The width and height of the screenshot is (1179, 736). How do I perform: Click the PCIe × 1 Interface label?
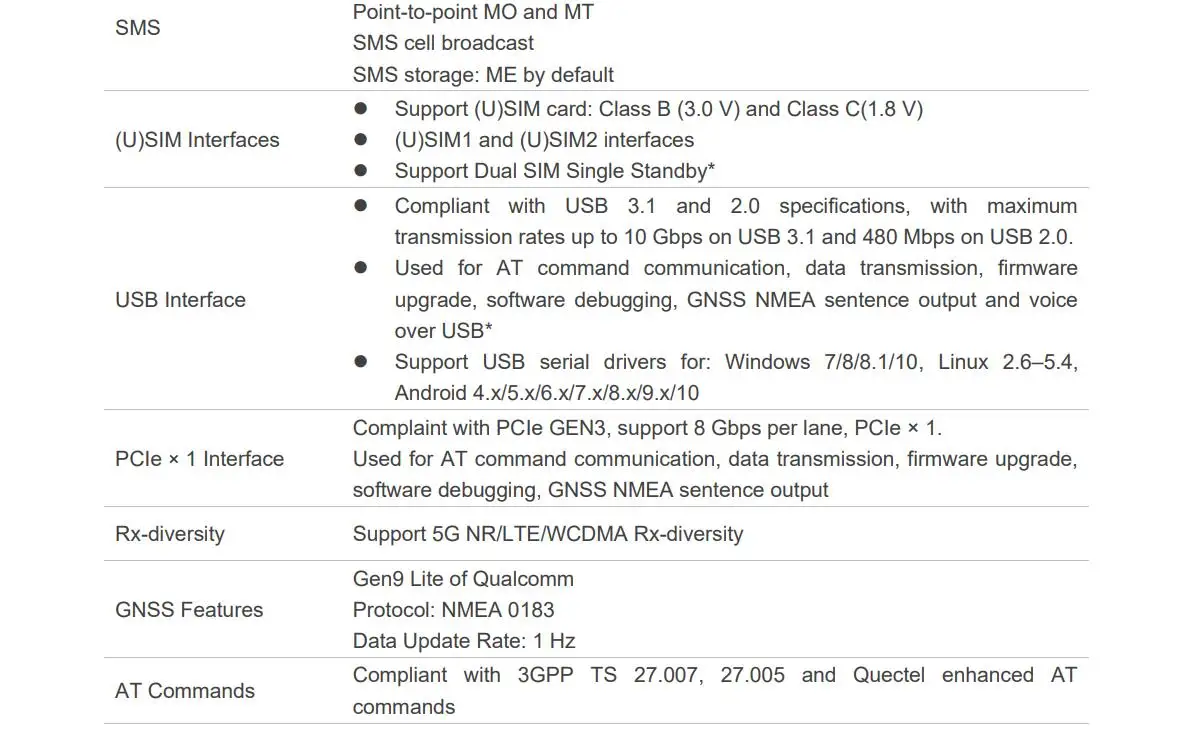199,459
